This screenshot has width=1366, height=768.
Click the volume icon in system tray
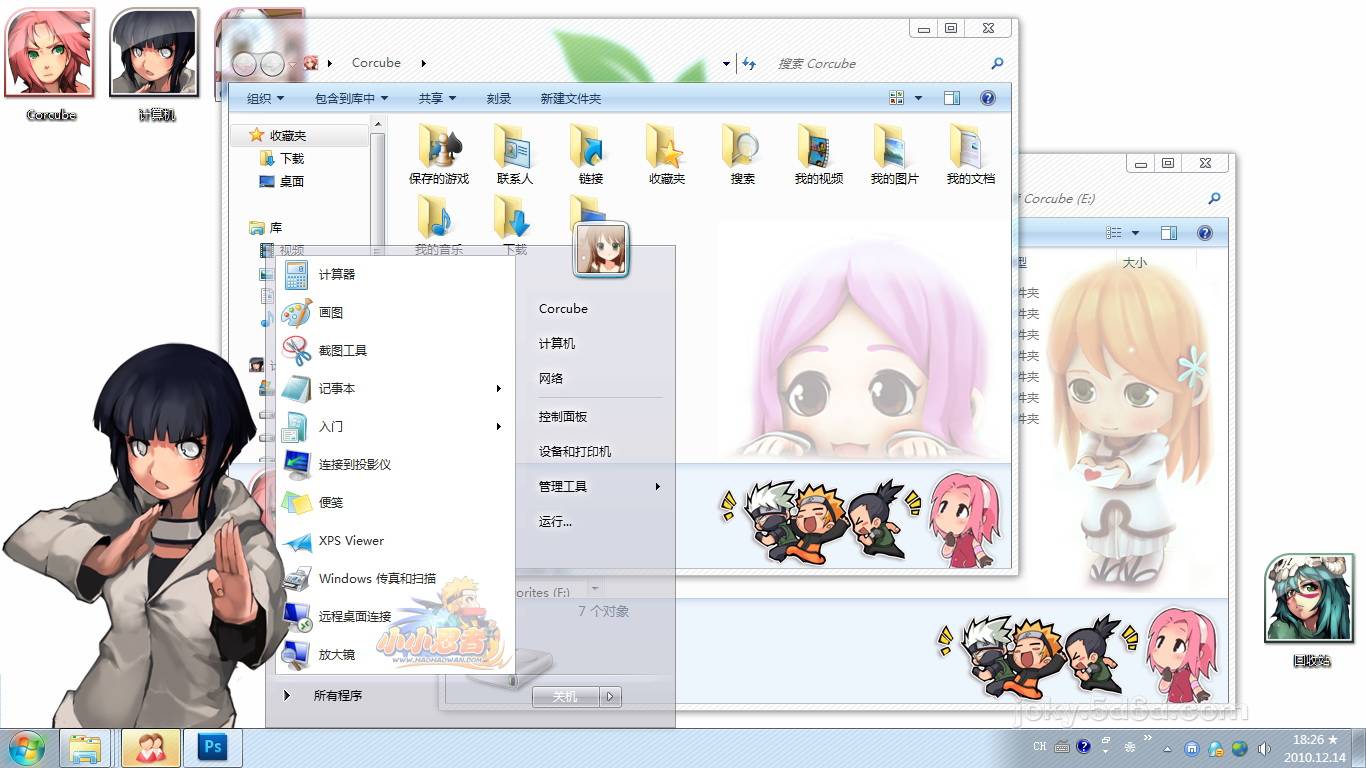(x=1264, y=748)
